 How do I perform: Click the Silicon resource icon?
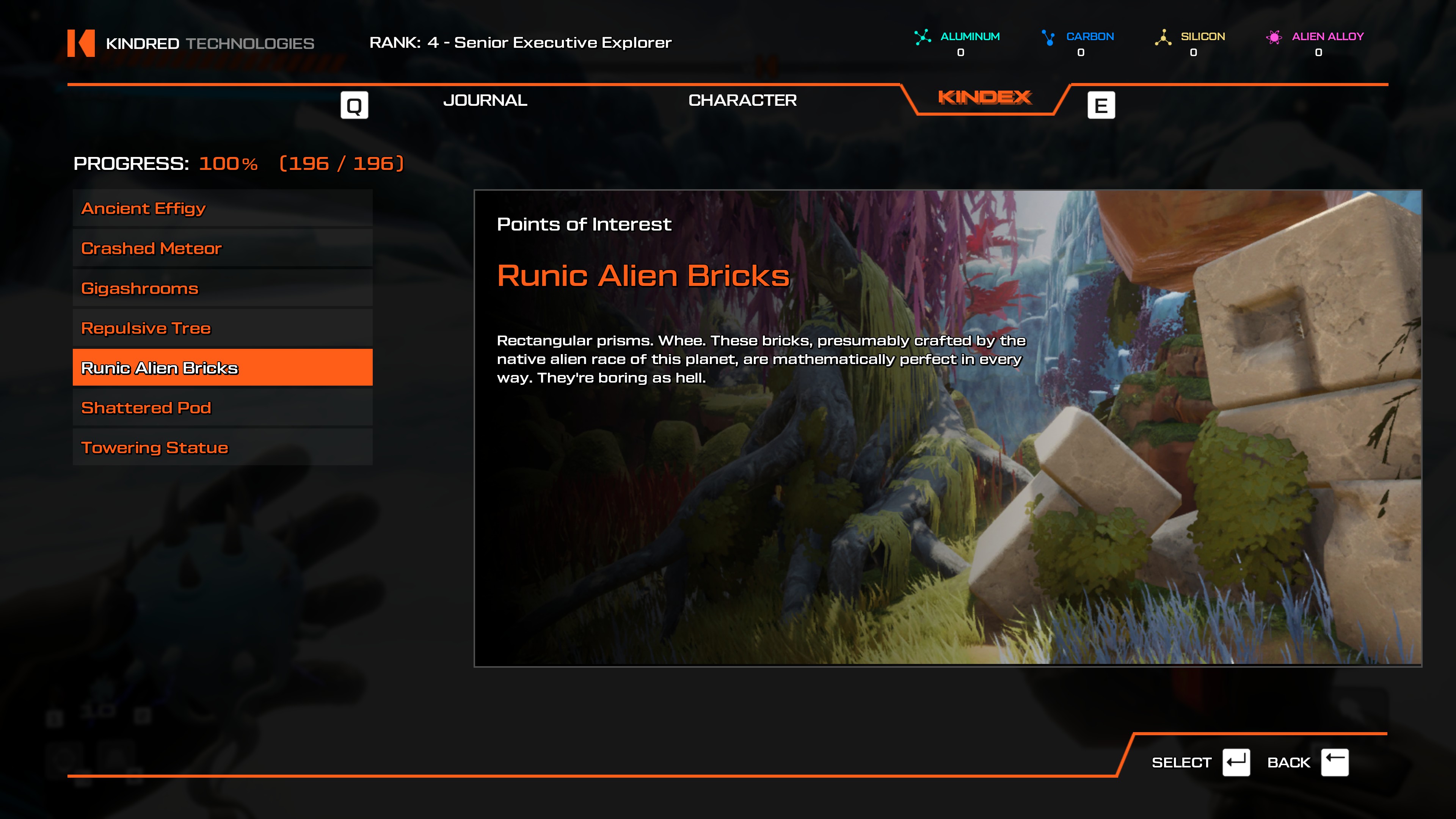(1163, 37)
